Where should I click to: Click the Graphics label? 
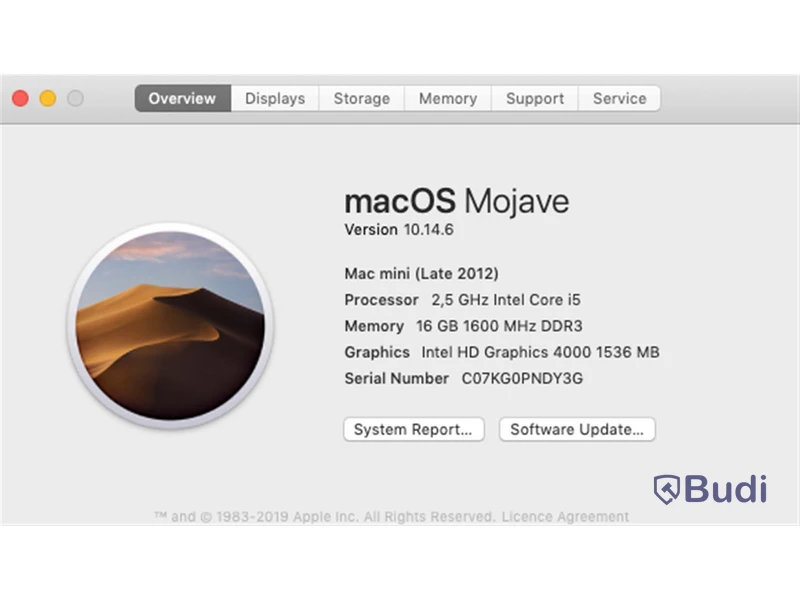coord(377,352)
